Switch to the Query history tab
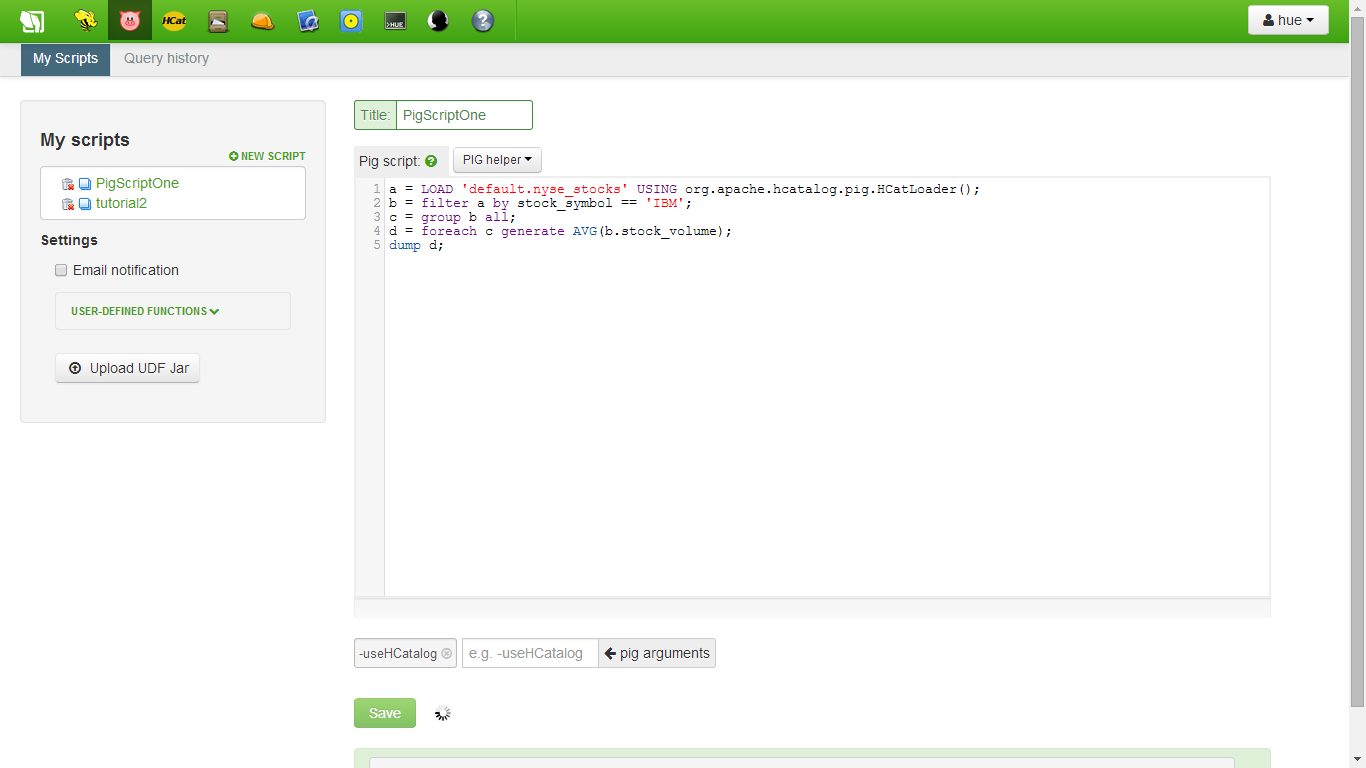 [166, 59]
